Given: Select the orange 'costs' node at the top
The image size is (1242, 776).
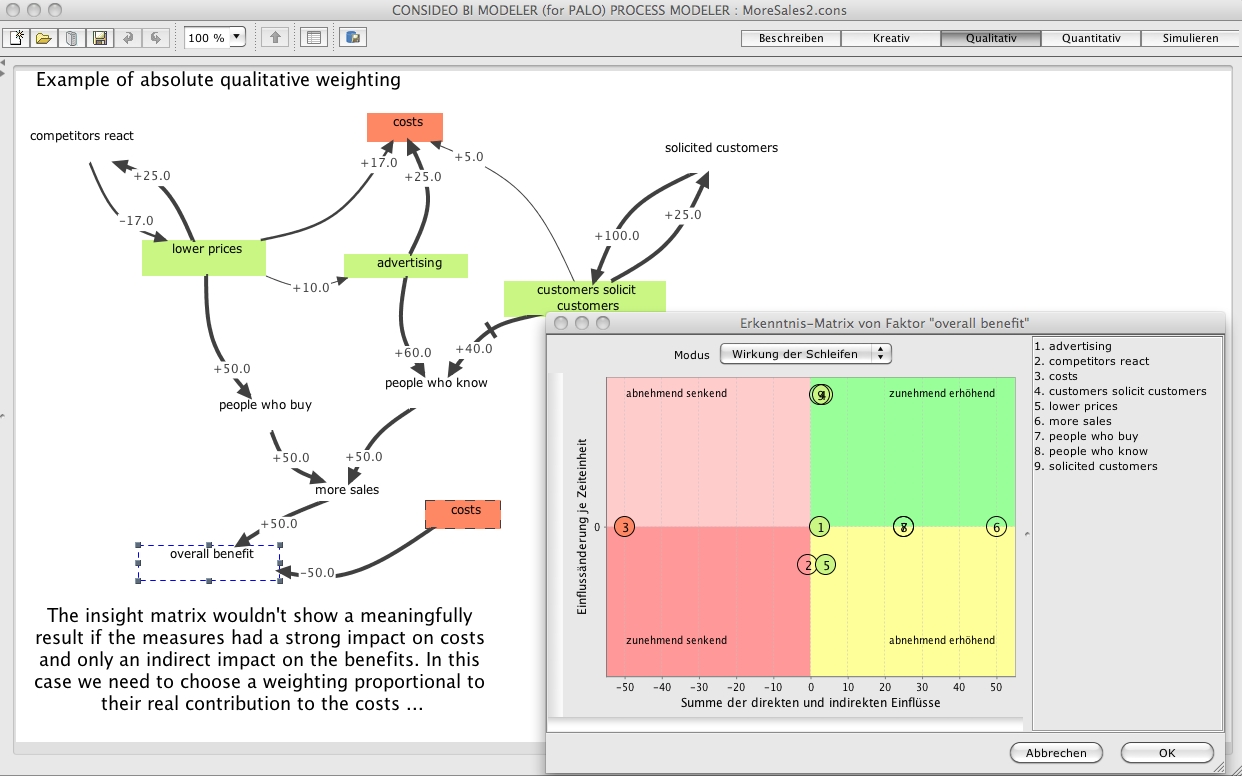Looking at the screenshot, I should pyautogui.click(x=405, y=127).
